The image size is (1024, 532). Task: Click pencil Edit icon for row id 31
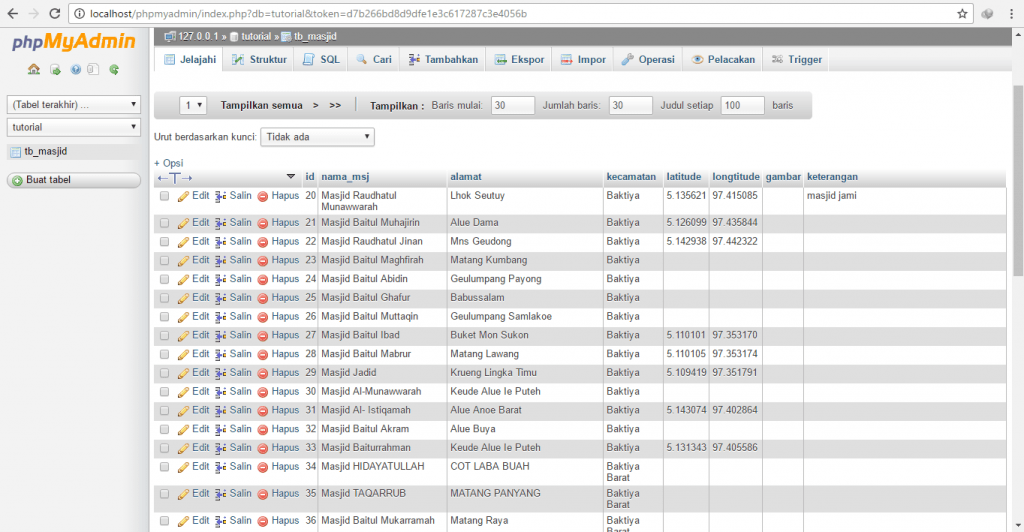(184, 411)
